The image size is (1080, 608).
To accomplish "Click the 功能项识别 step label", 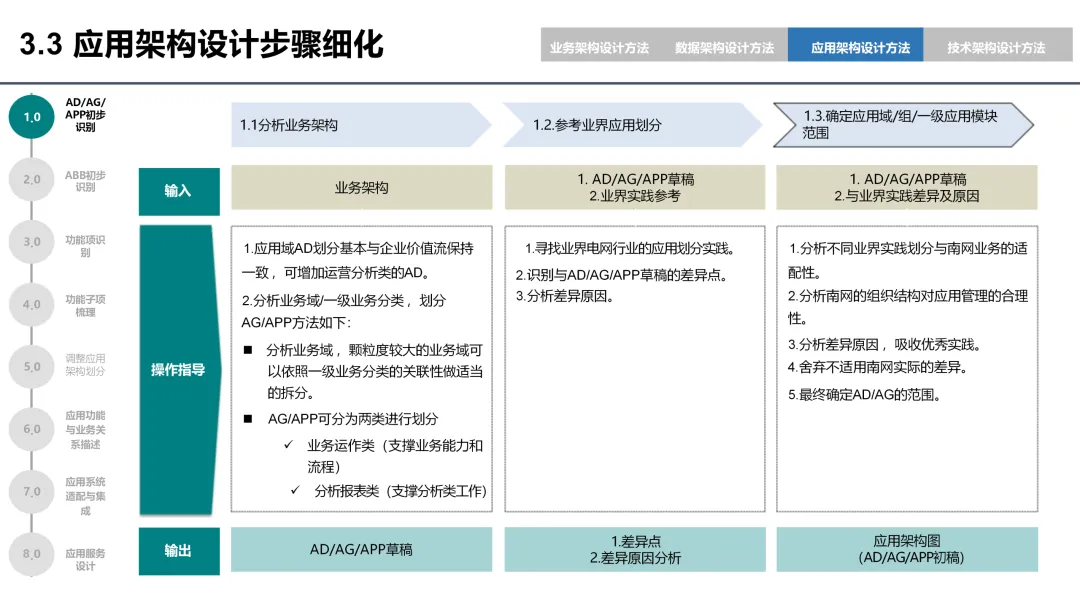I will pyautogui.click(x=85, y=246).
